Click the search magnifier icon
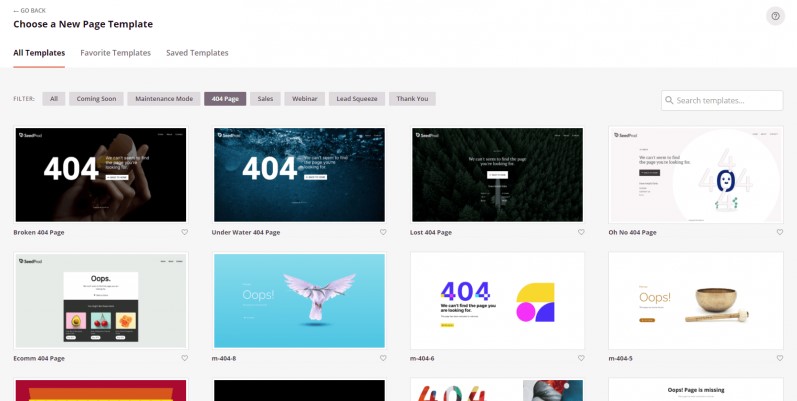 (669, 100)
